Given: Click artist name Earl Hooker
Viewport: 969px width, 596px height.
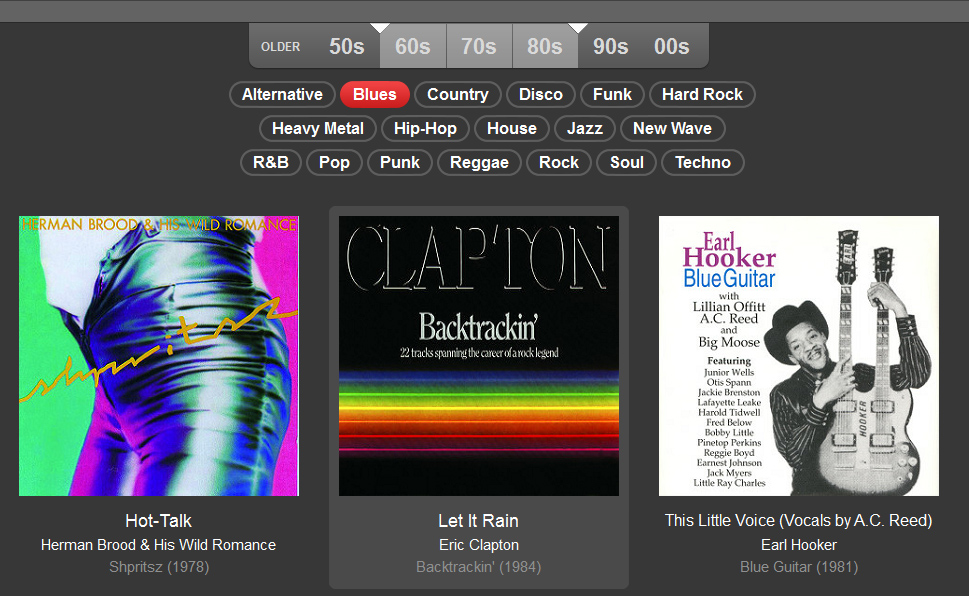Looking at the screenshot, I should (799, 545).
